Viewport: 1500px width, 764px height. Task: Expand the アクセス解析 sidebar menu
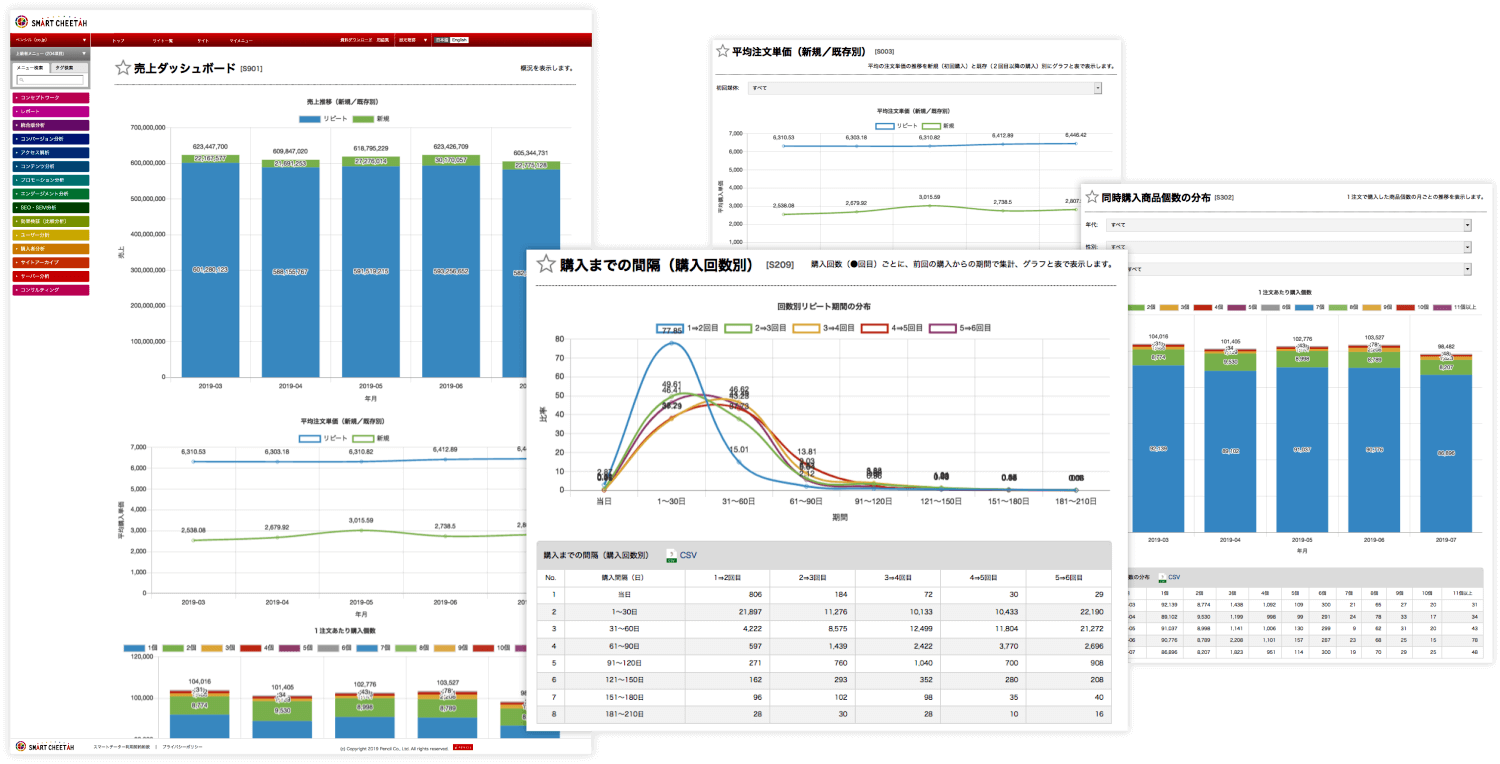51,152
